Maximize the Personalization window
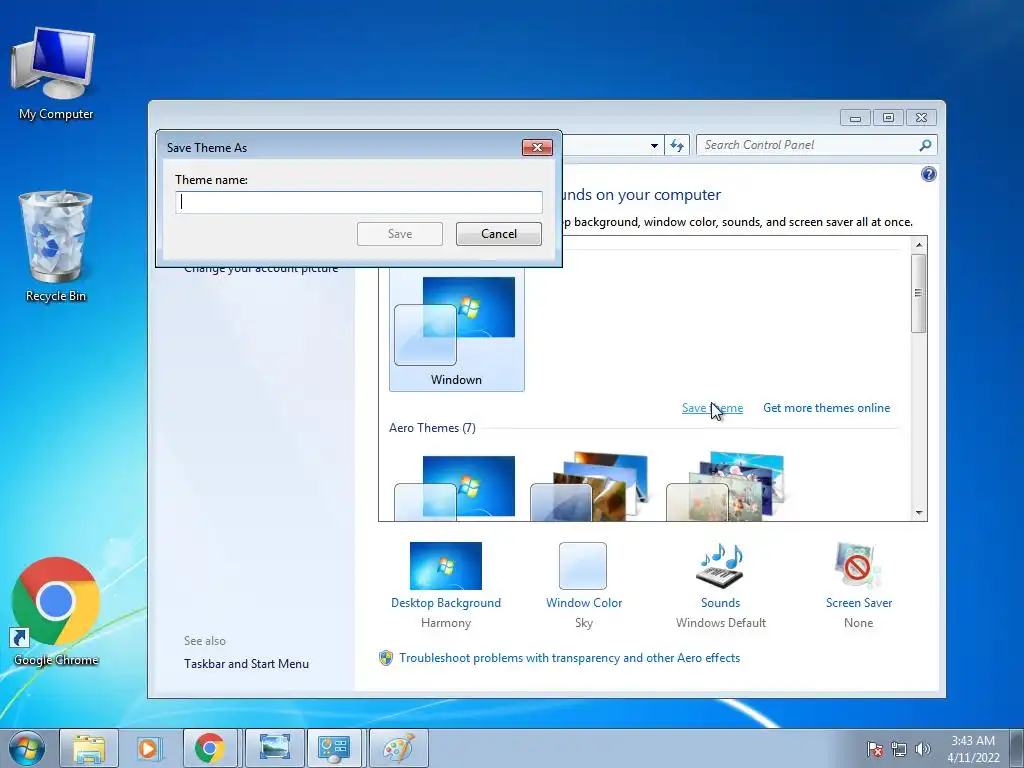This screenshot has height=768, width=1024. 888,118
